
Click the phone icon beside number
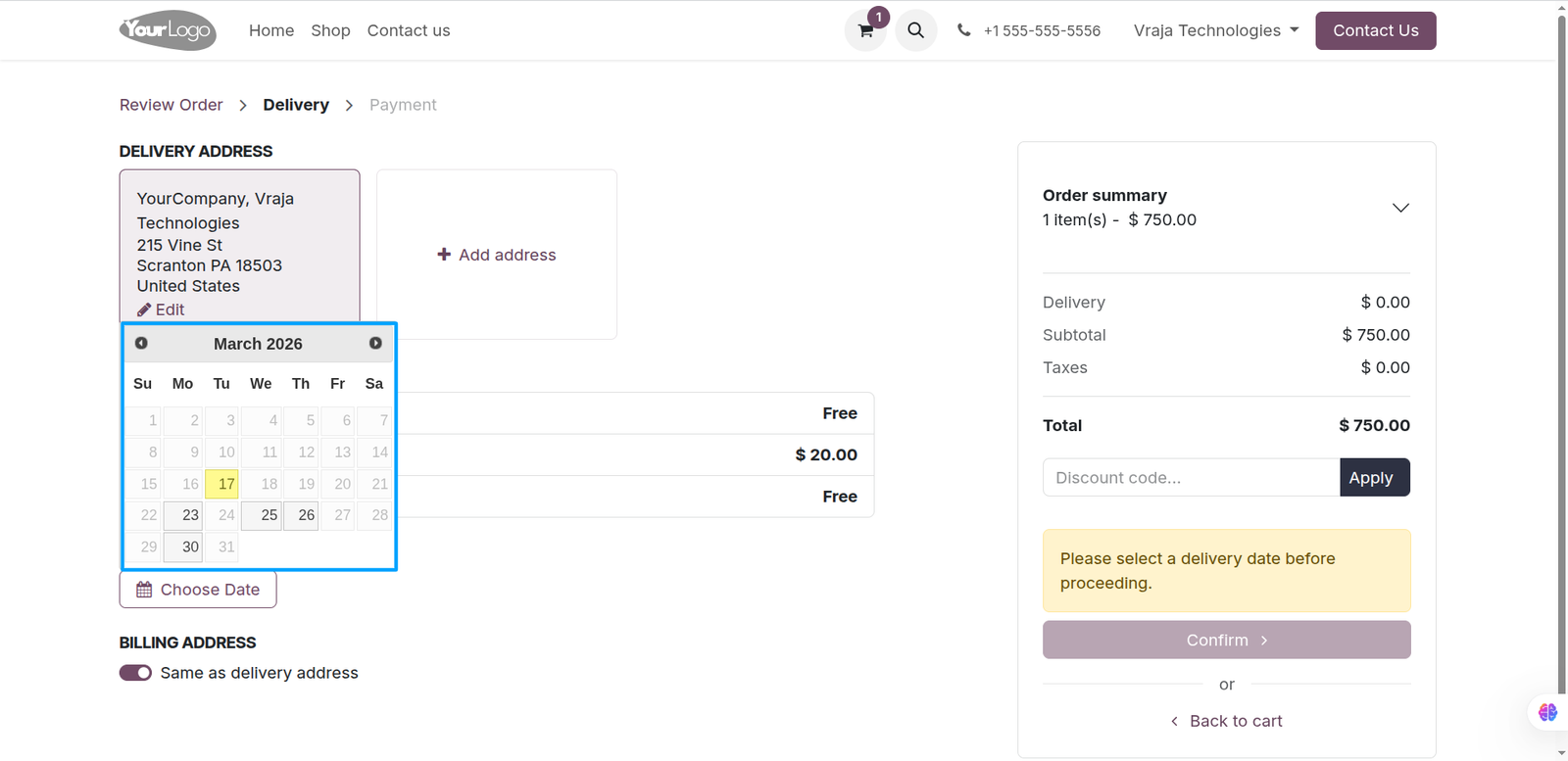(x=964, y=30)
